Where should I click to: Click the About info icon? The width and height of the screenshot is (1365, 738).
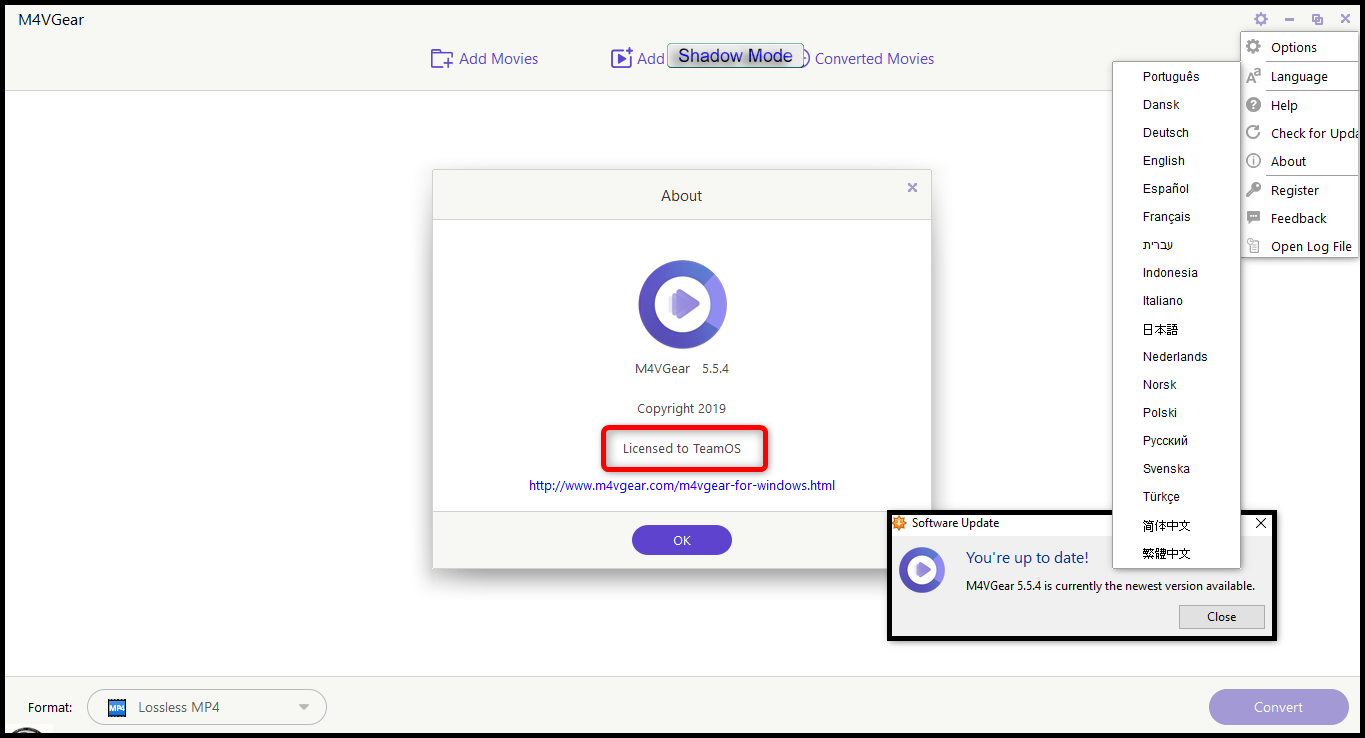point(1253,161)
